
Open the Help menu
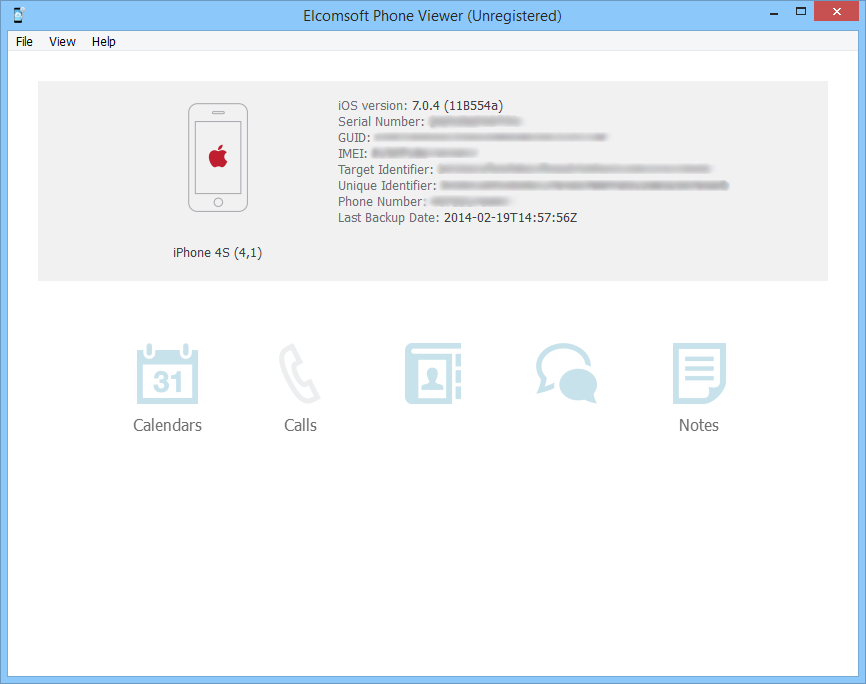104,41
